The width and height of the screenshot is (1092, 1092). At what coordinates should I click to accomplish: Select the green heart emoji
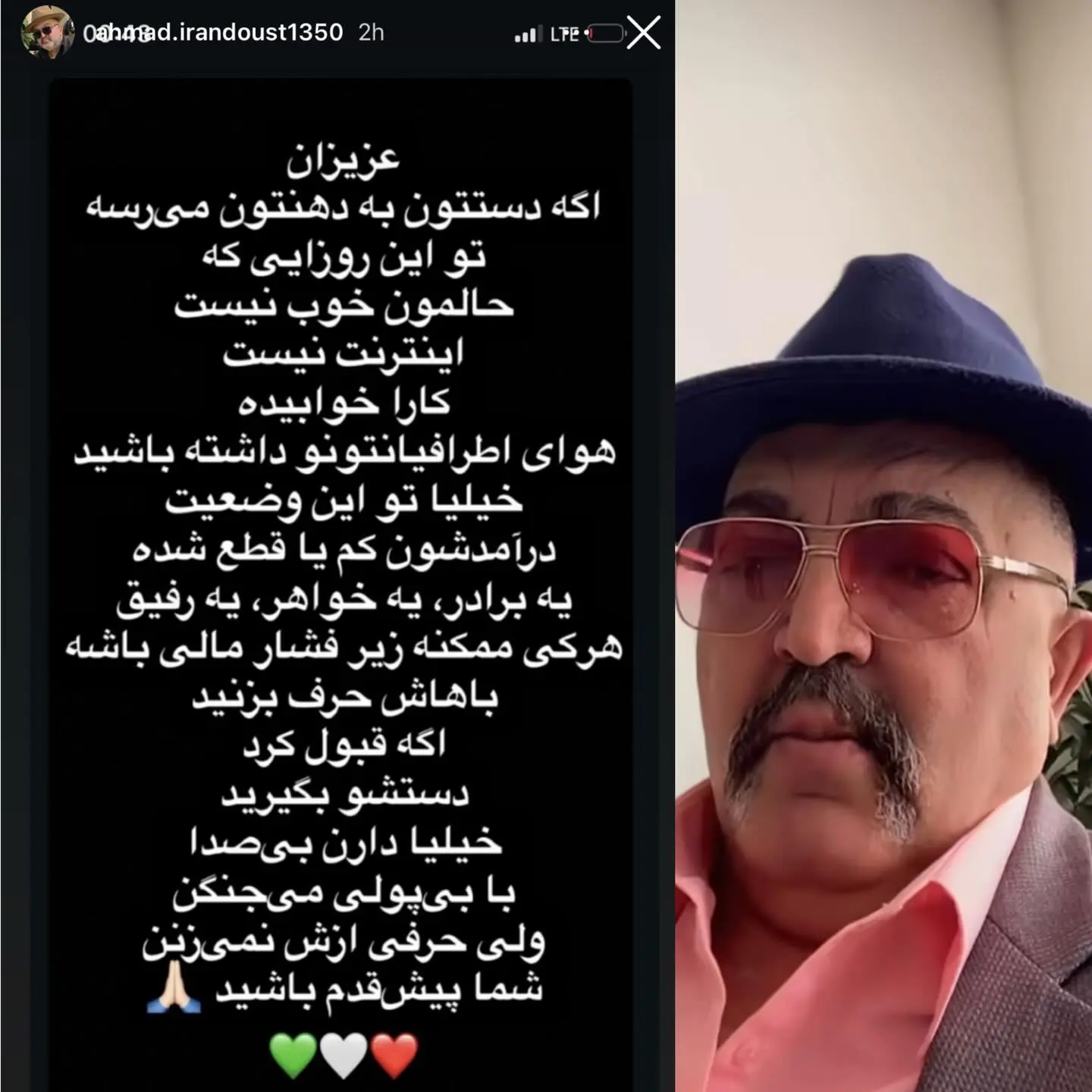pyautogui.click(x=293, y=1055)
